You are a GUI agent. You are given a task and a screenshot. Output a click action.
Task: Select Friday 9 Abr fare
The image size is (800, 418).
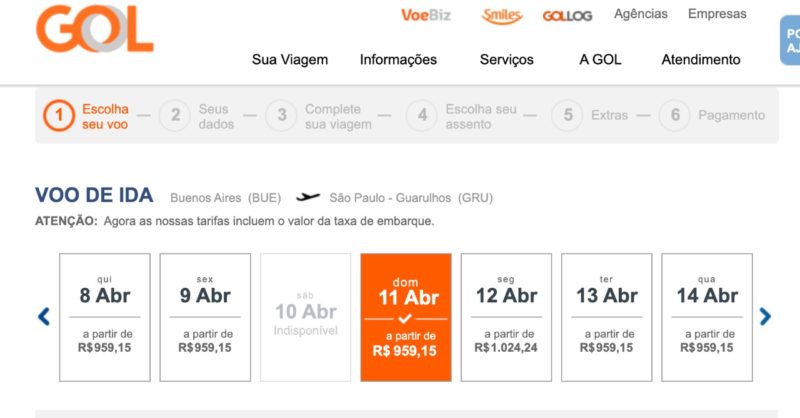click(205, 317)
